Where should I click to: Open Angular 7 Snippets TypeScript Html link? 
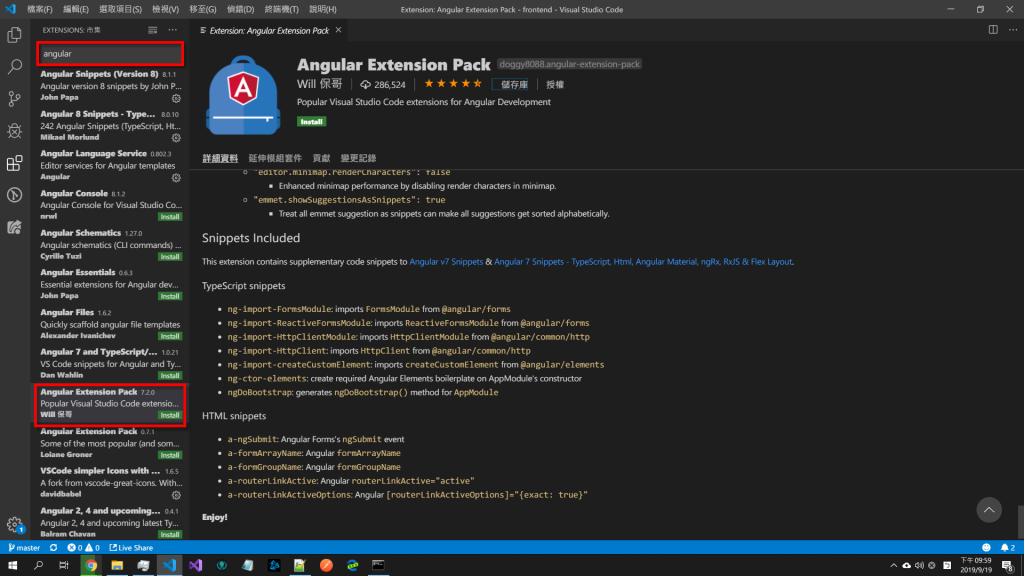coord(643,261)
